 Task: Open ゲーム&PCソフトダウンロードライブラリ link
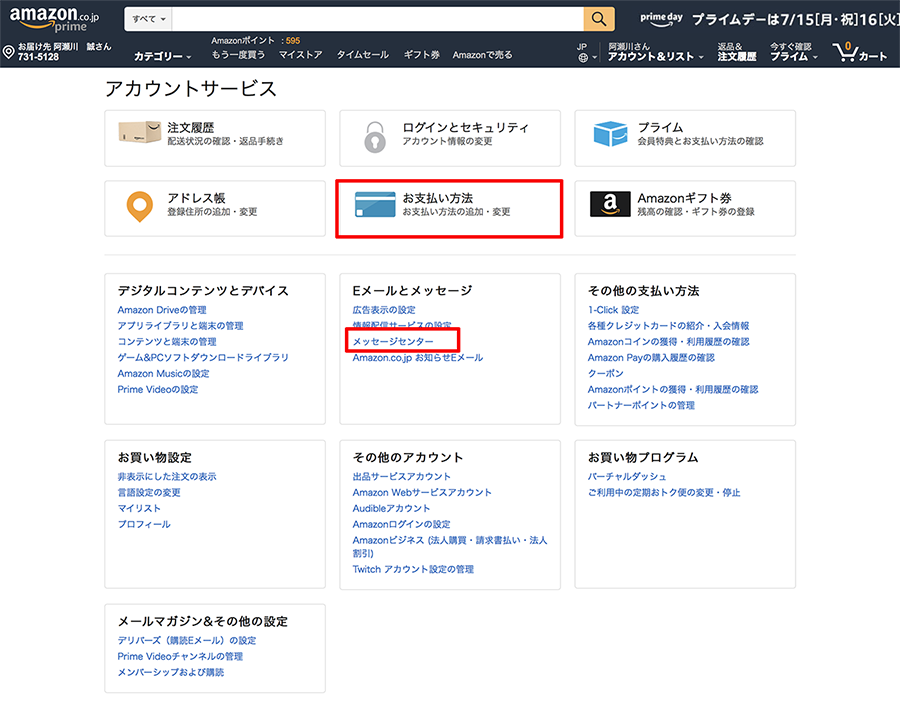pyautogui.click(x=203, y=358)
